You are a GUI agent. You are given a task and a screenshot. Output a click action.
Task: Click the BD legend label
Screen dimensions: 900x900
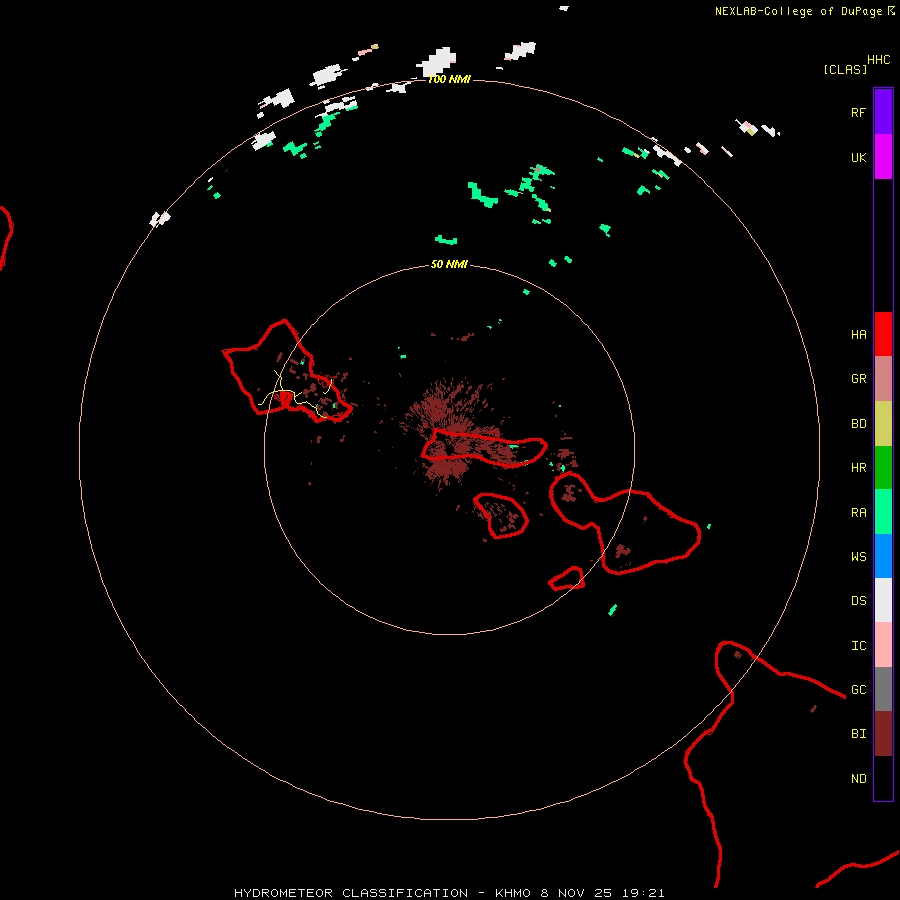pos(858,424)
